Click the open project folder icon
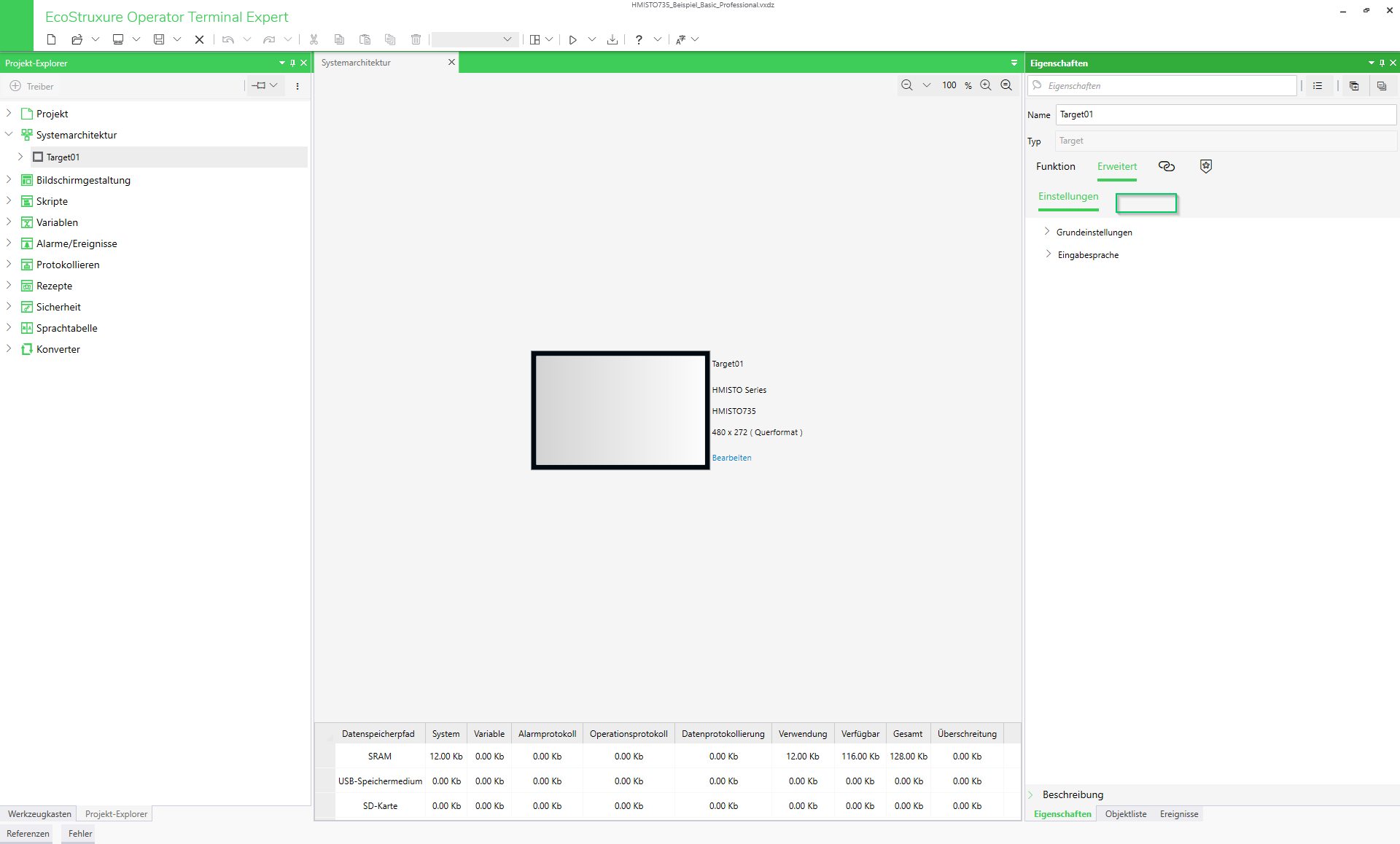 77,39
